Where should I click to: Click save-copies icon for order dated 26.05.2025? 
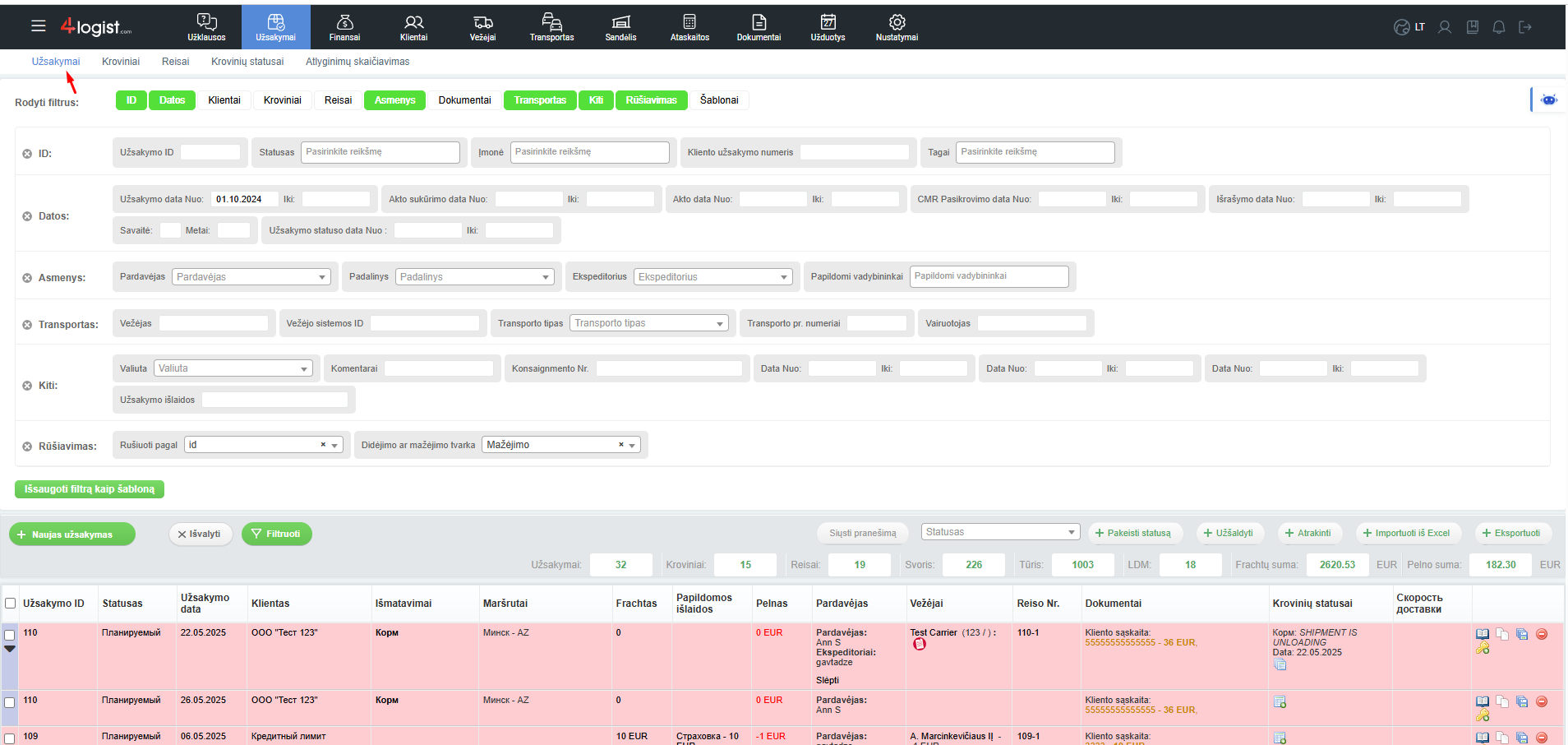[1522, 701]
